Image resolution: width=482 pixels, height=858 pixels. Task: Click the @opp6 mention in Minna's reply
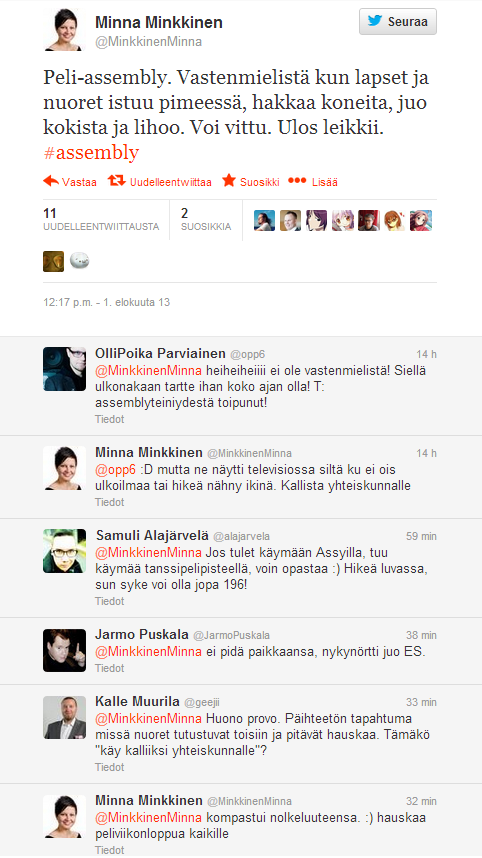[115, 470]
